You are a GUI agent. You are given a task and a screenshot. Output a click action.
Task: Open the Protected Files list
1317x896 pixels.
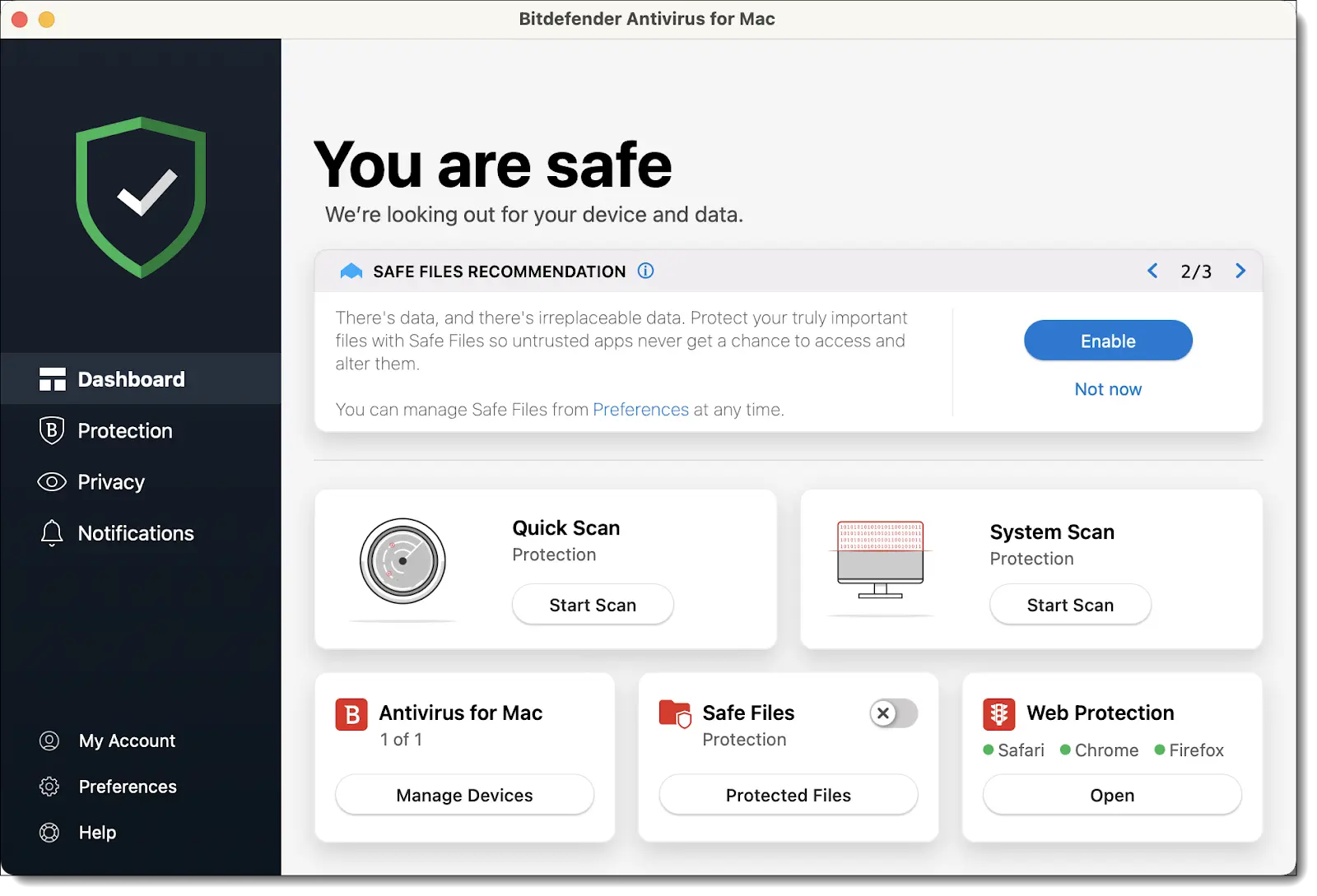click(789, 795)
